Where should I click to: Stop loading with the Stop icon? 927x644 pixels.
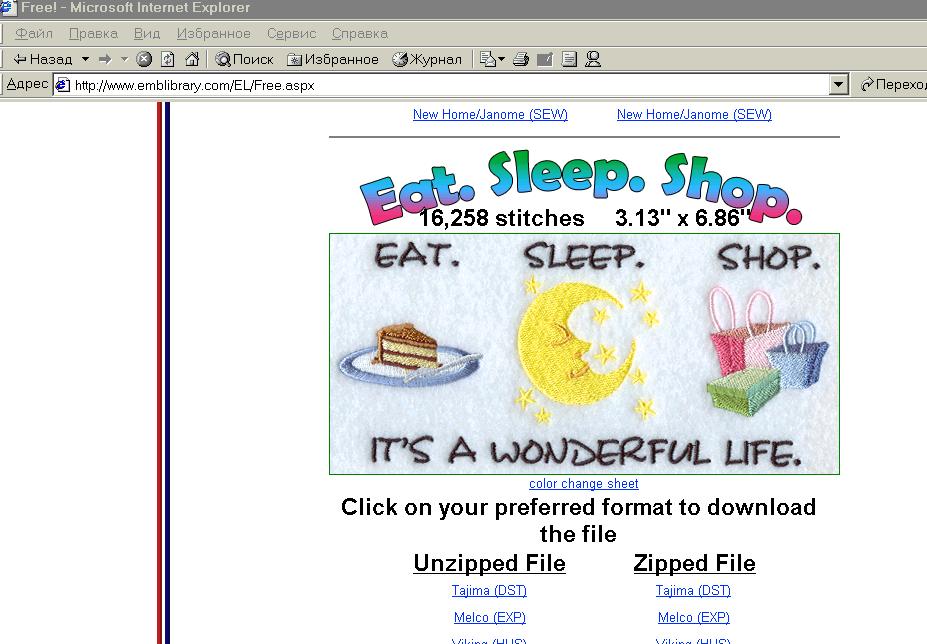click(x=144, y=59)
